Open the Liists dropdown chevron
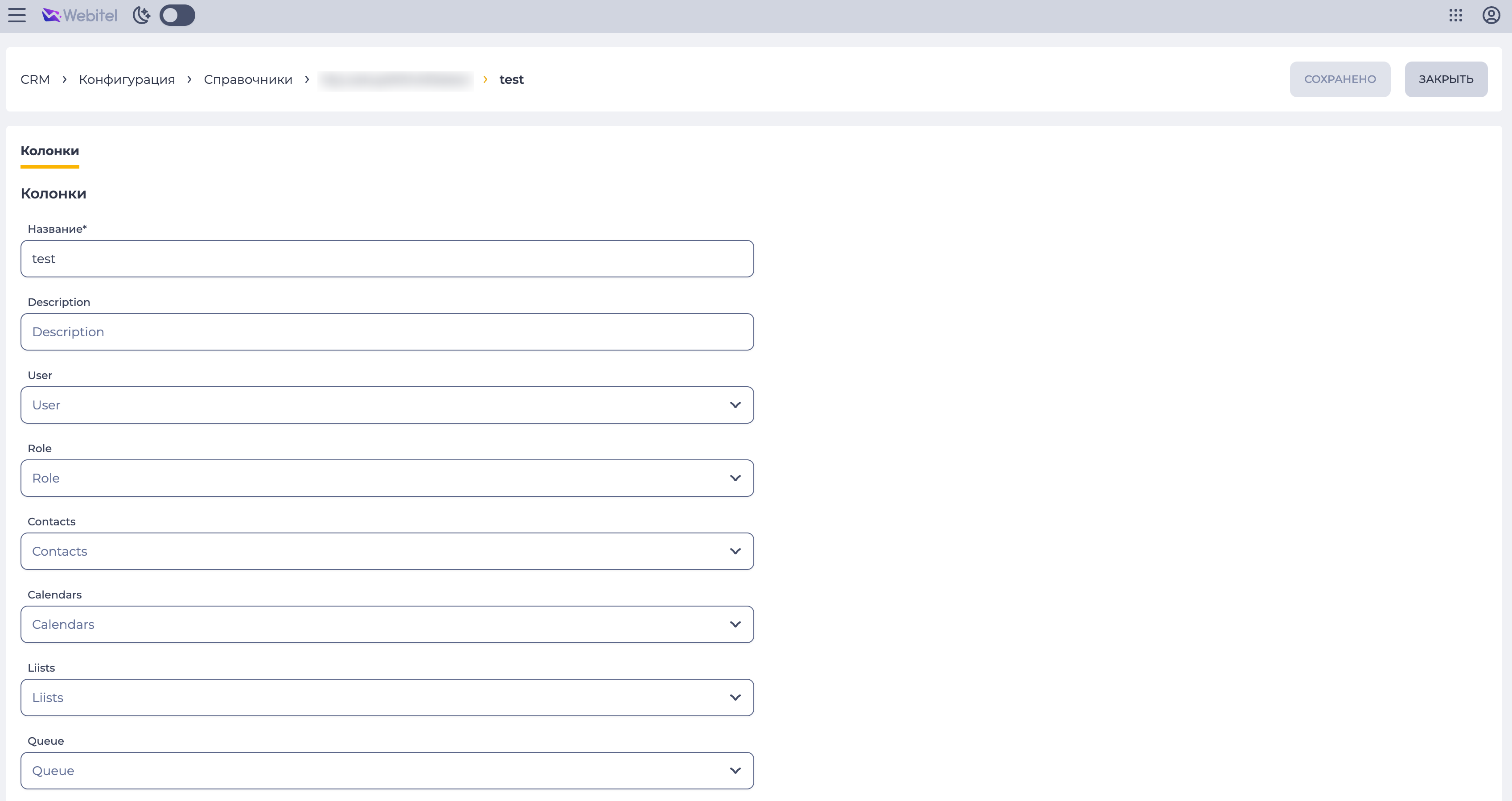Viewport: 1512px width, 801px height. pos(735,697)
